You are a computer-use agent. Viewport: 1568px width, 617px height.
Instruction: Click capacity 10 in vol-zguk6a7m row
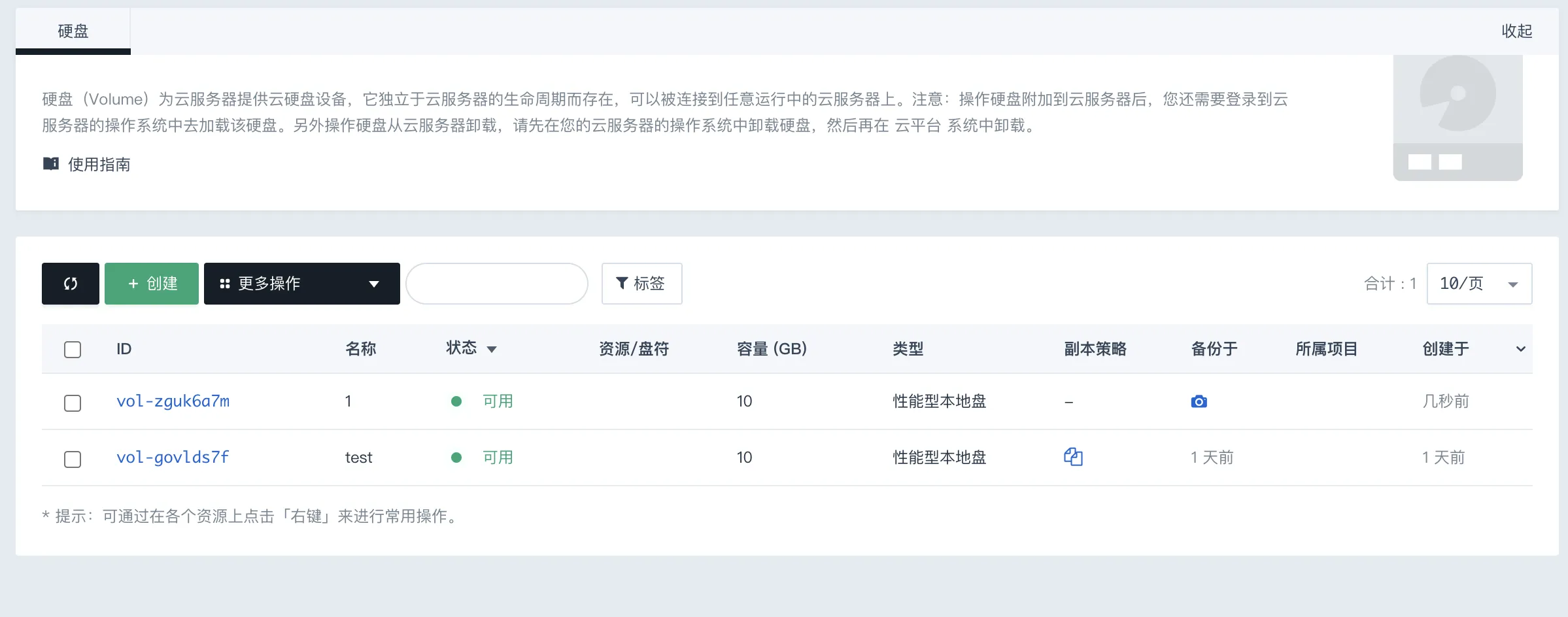(744, 401)
